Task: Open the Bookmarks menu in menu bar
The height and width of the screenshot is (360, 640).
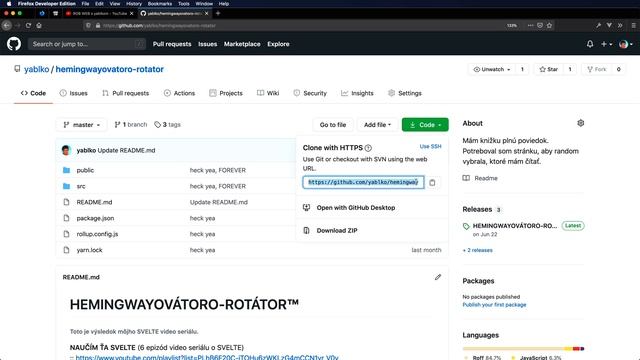Action: pos(160,4)
